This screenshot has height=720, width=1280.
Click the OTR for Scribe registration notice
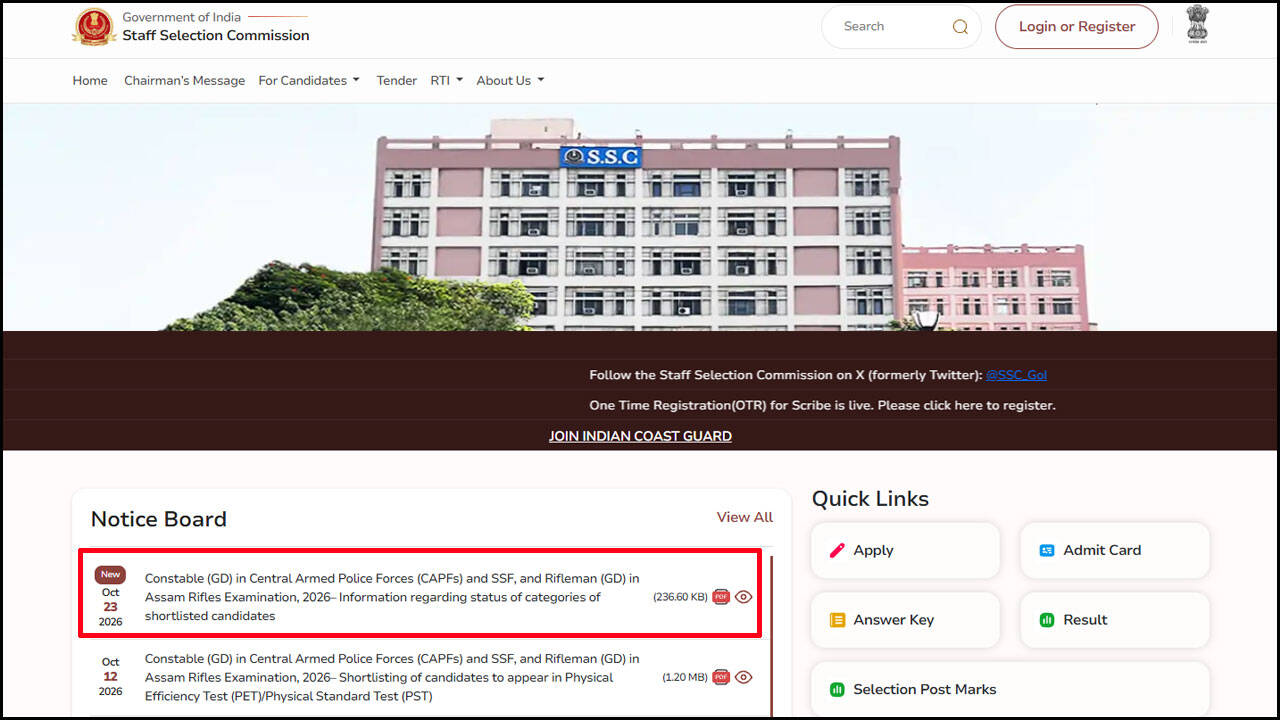pos(822,405)
